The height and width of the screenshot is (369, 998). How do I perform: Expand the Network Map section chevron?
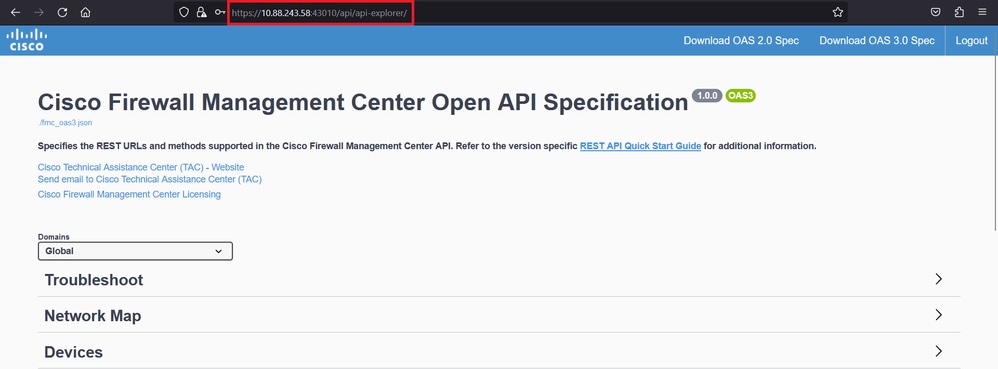click(938, 314)
